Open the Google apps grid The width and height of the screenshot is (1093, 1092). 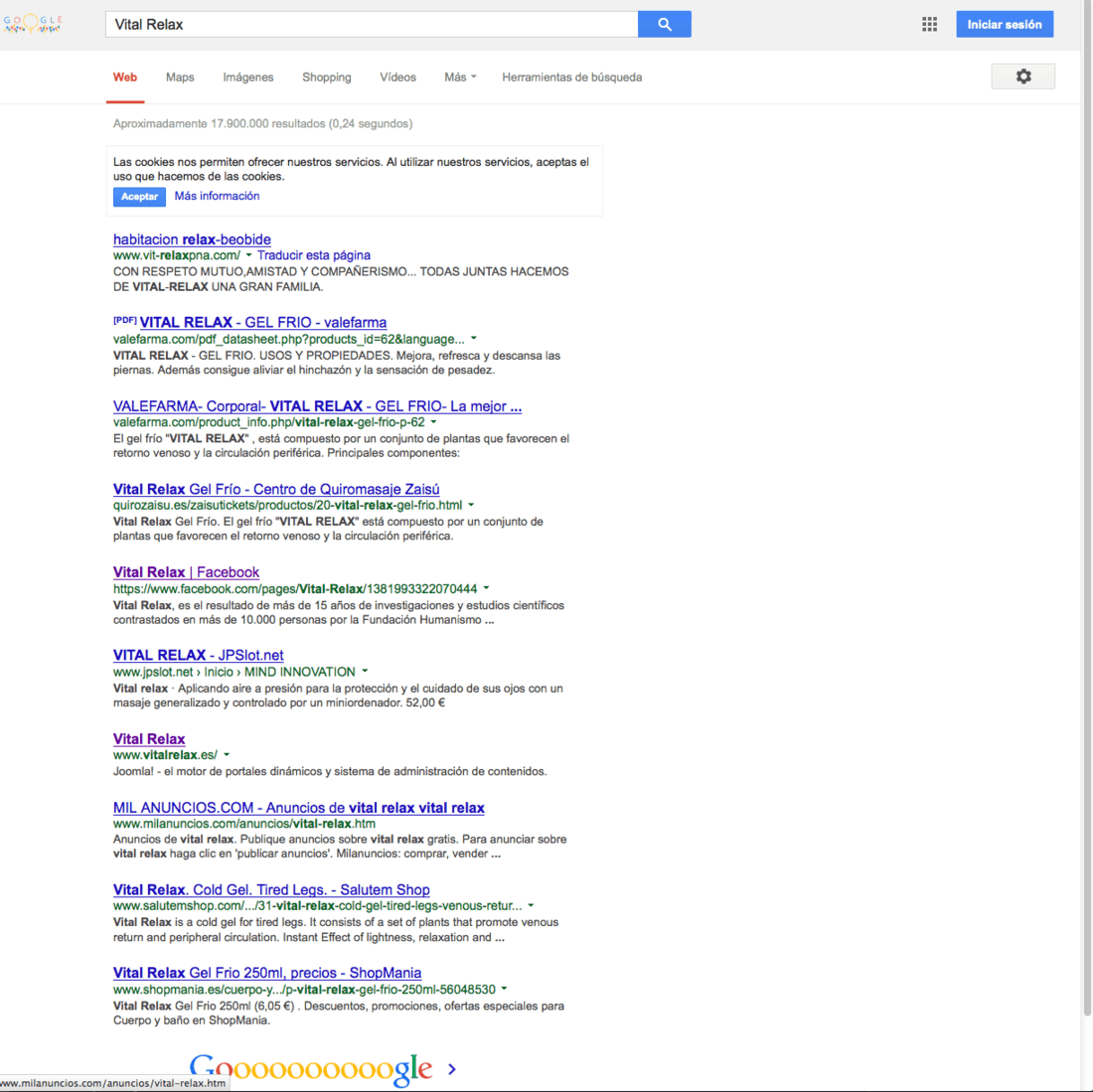[929, 25]
